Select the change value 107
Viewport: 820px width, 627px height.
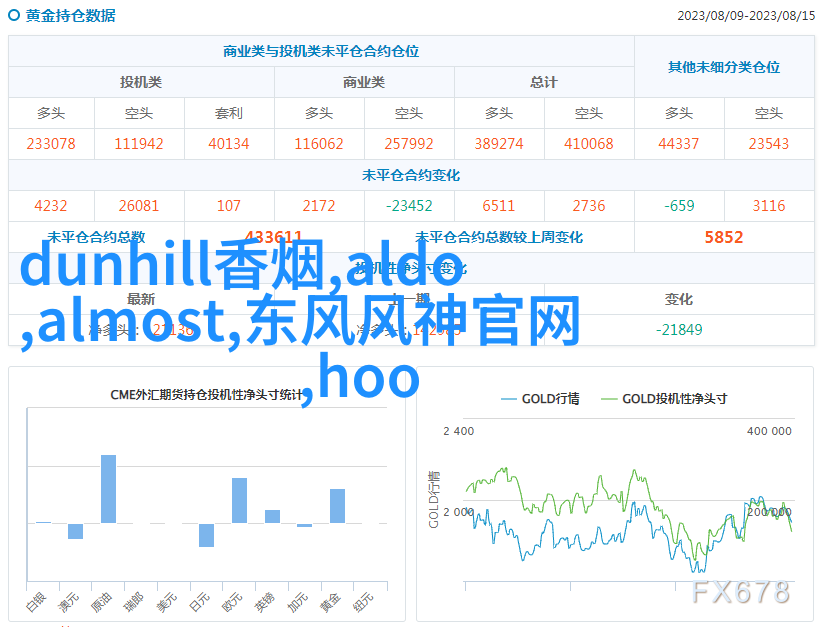229,206
